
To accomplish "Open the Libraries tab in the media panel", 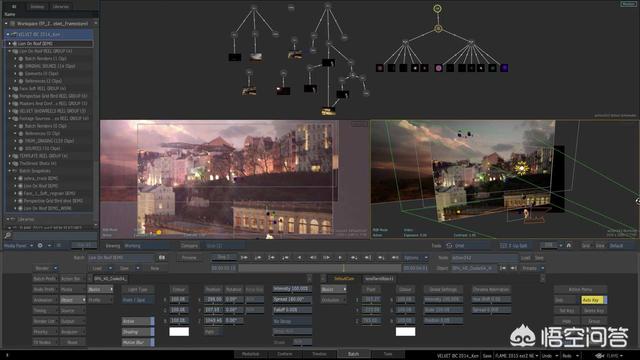I will point(61,7).
